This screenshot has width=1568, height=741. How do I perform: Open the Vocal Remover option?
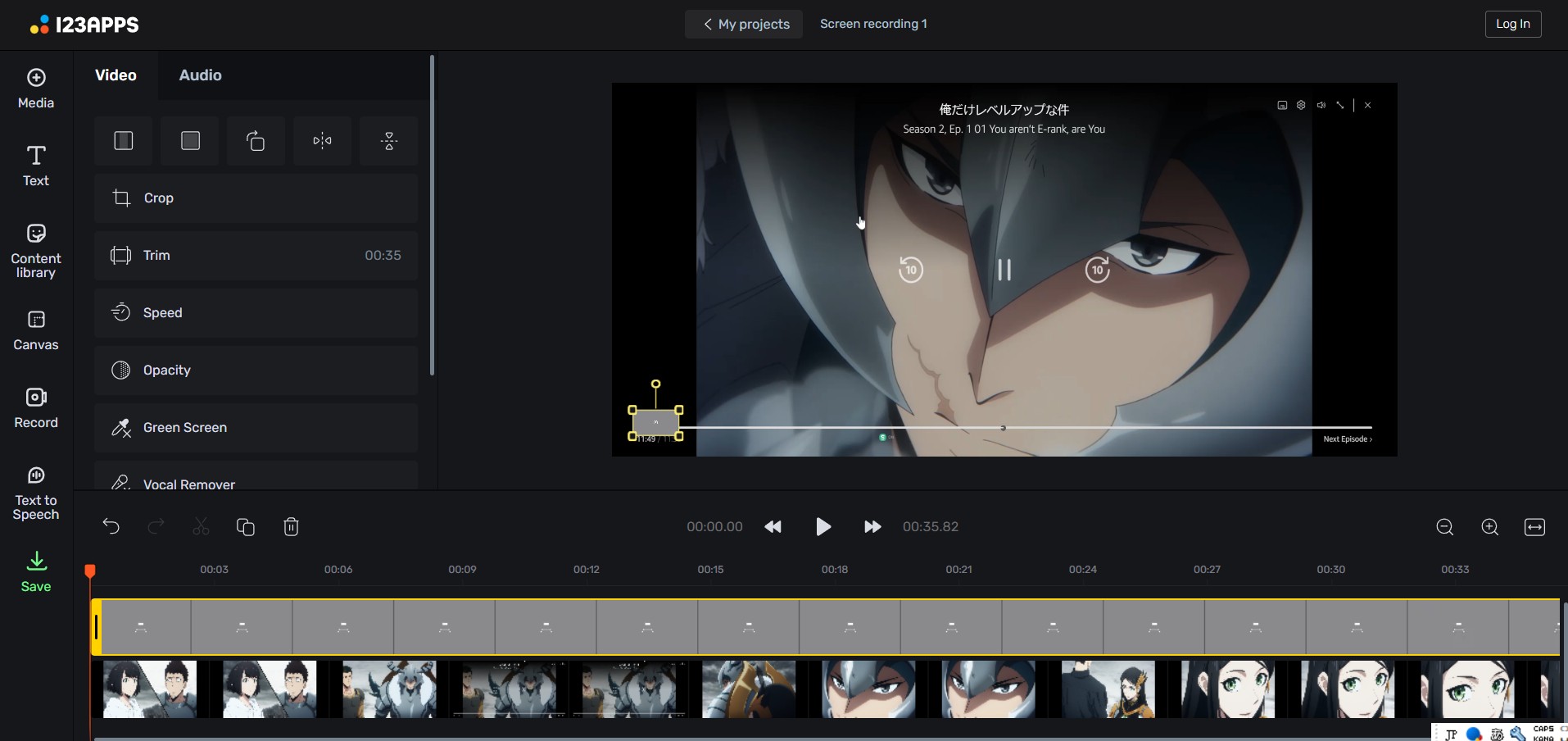point(256,477)
